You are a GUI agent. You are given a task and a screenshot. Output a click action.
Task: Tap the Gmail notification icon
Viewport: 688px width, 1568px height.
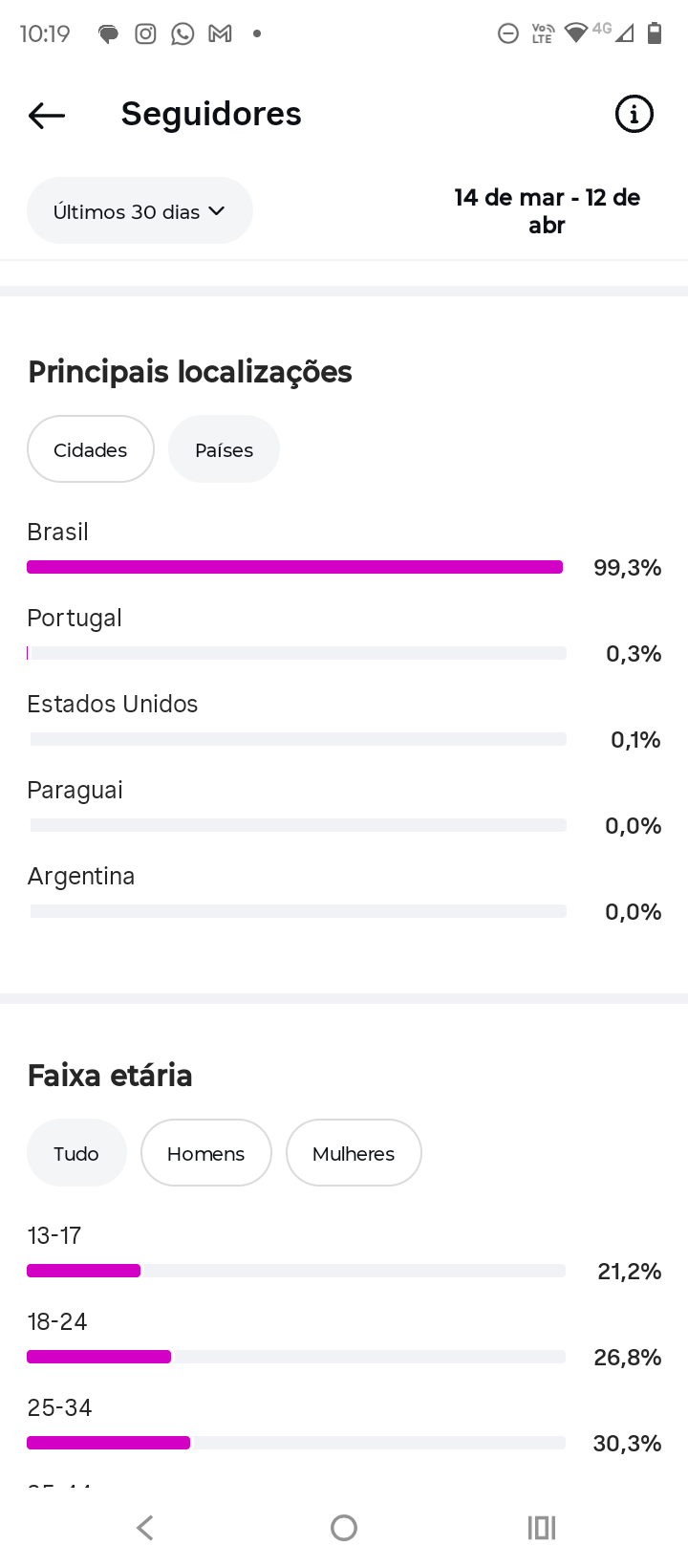click(221, 34)
